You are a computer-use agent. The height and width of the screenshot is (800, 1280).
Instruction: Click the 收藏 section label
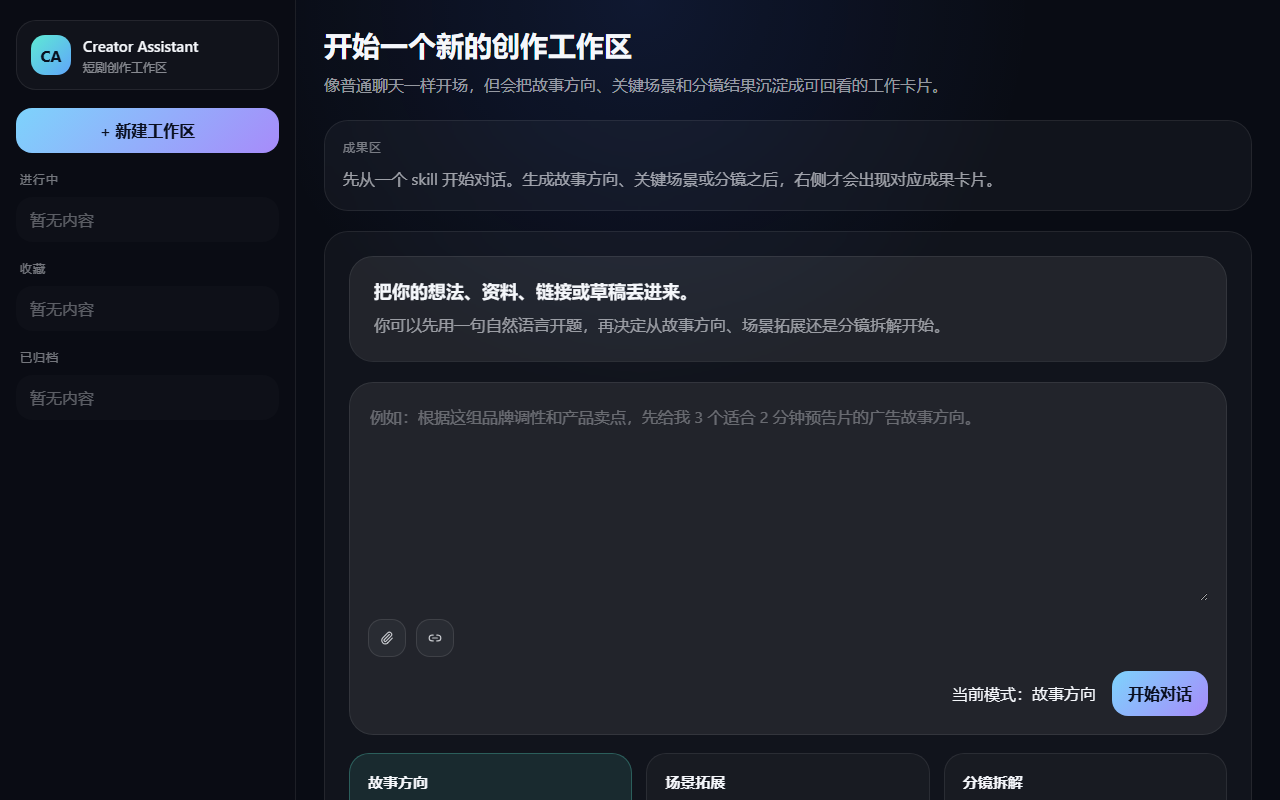(33, 269)
